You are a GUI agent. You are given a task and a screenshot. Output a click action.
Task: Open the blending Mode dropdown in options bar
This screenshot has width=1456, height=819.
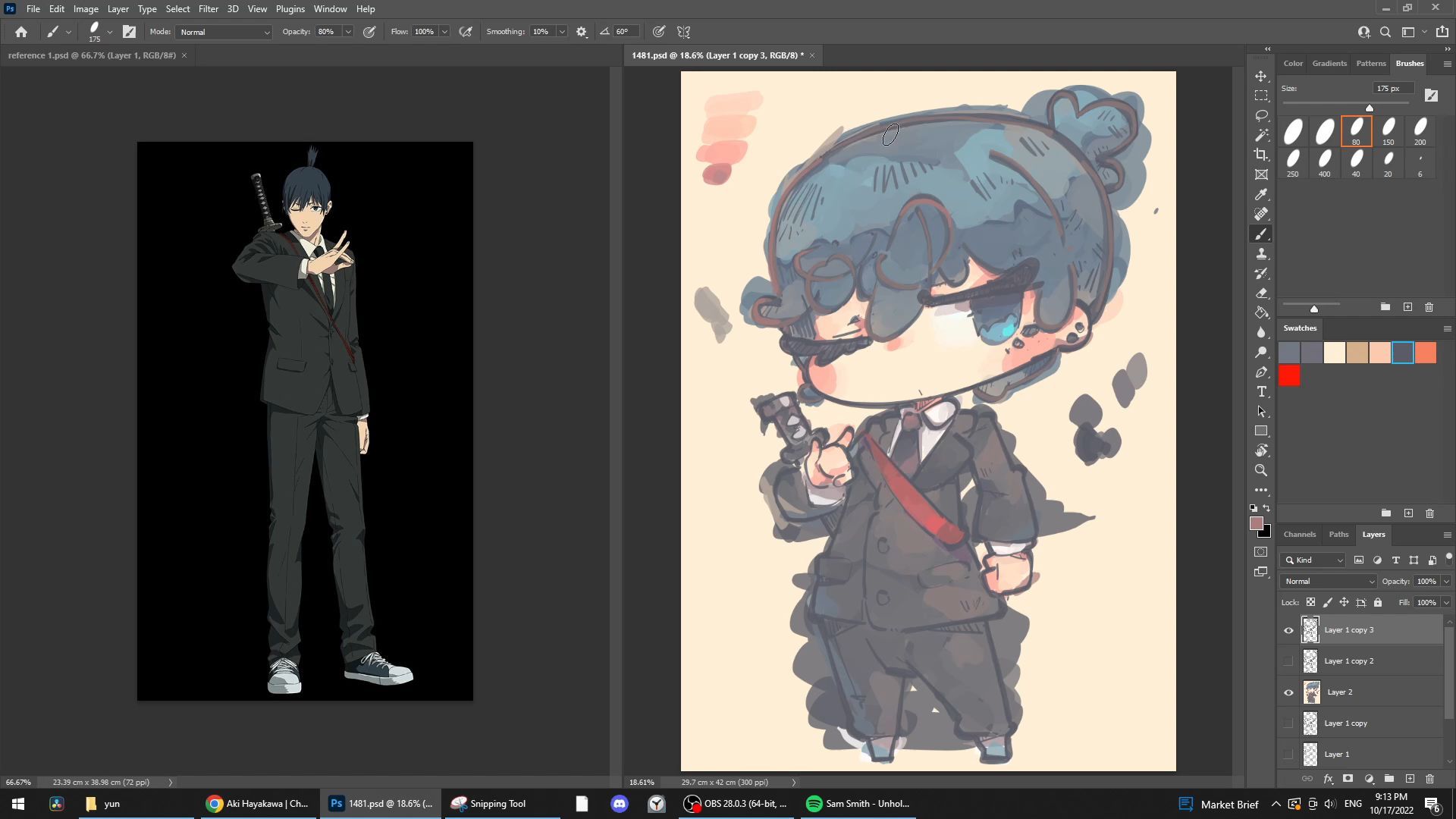[x=224, y=32]
